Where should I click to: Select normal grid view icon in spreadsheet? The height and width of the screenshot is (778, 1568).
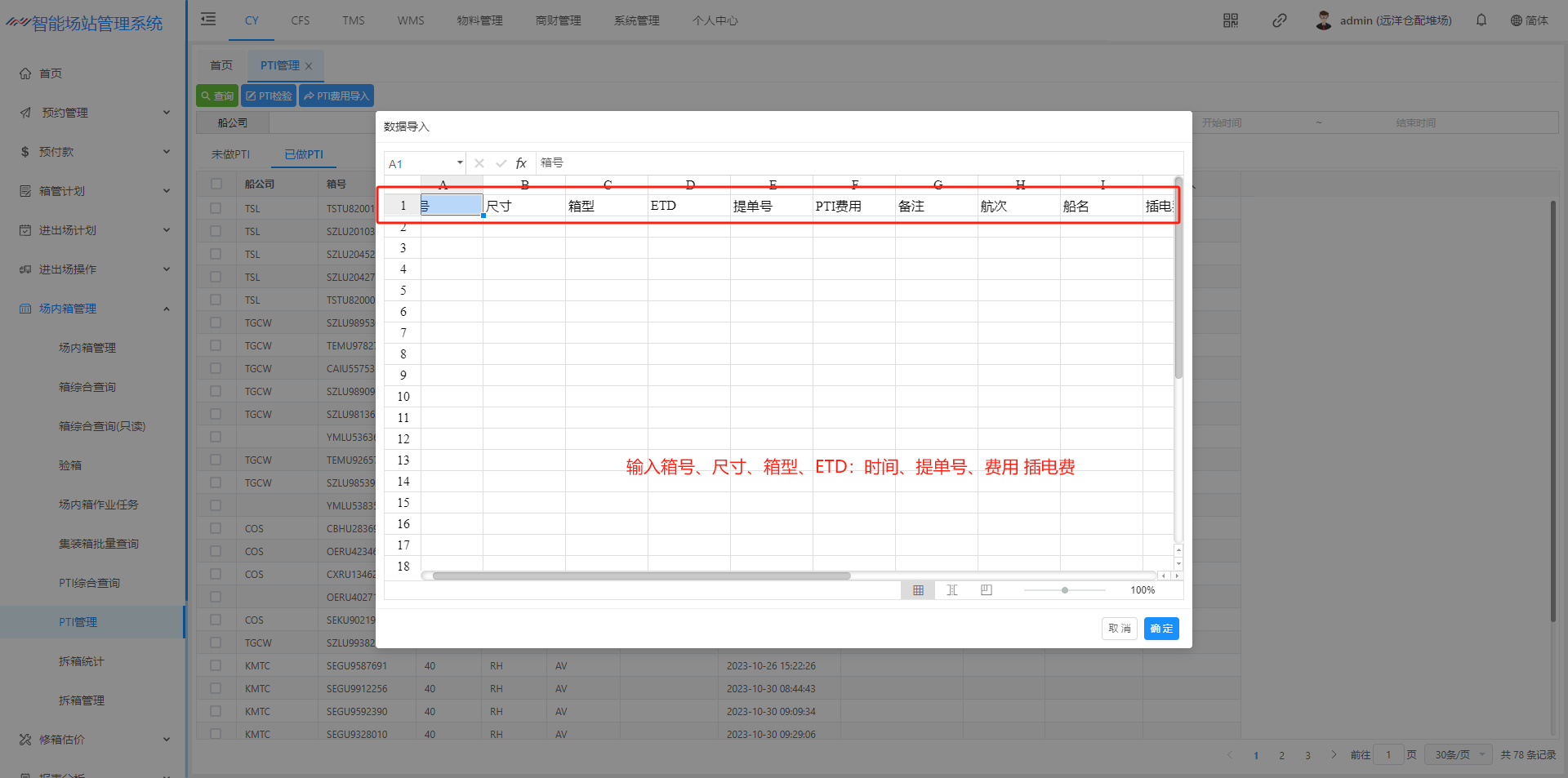(x=918, y=590)
